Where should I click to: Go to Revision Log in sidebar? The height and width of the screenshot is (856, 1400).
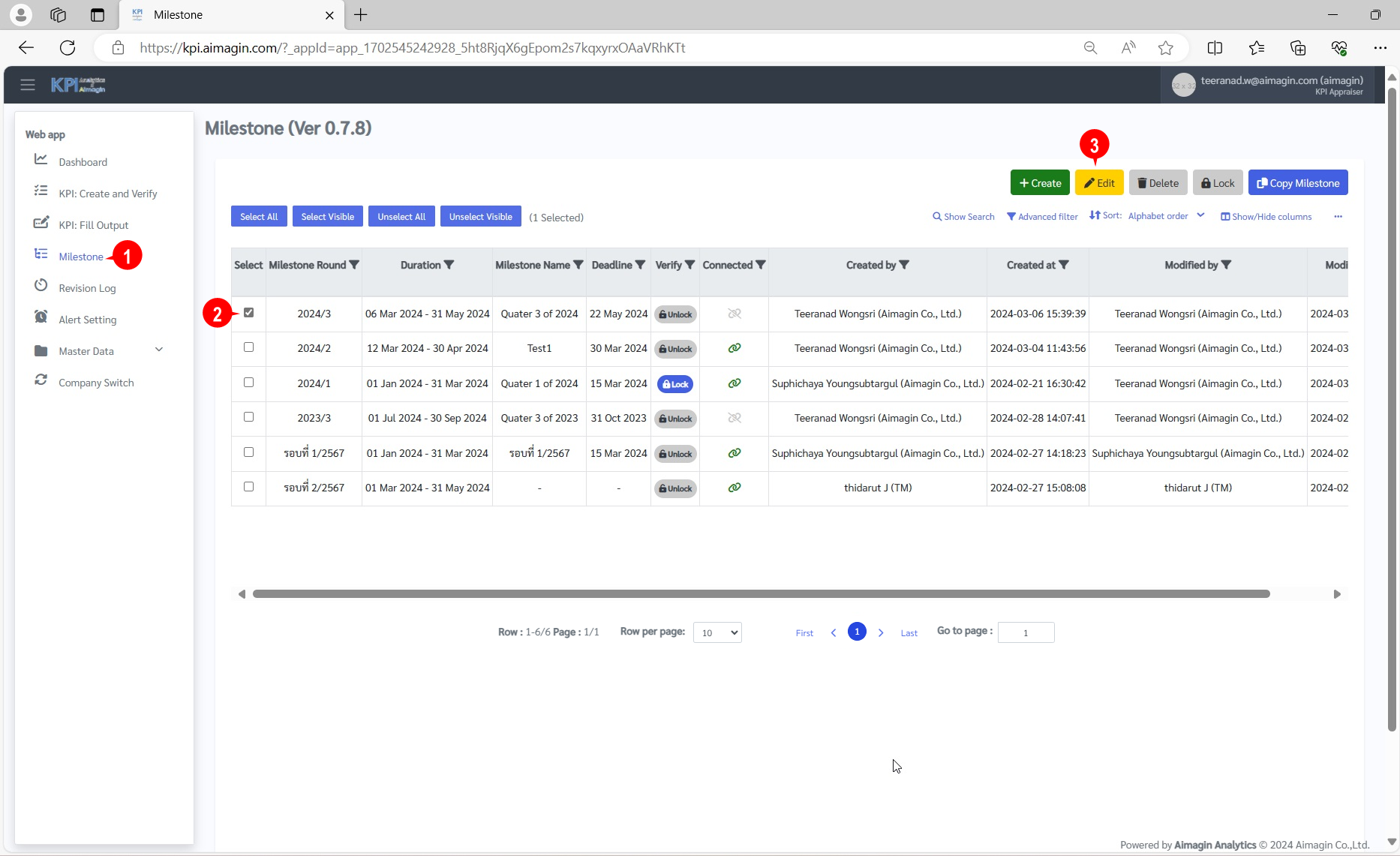[x=87, y=288]
